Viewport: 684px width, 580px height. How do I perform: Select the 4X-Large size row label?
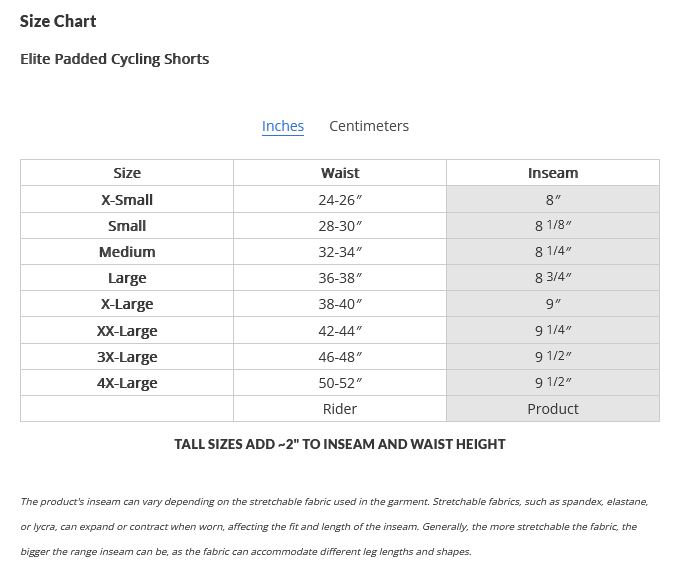(x=127, y=383)
